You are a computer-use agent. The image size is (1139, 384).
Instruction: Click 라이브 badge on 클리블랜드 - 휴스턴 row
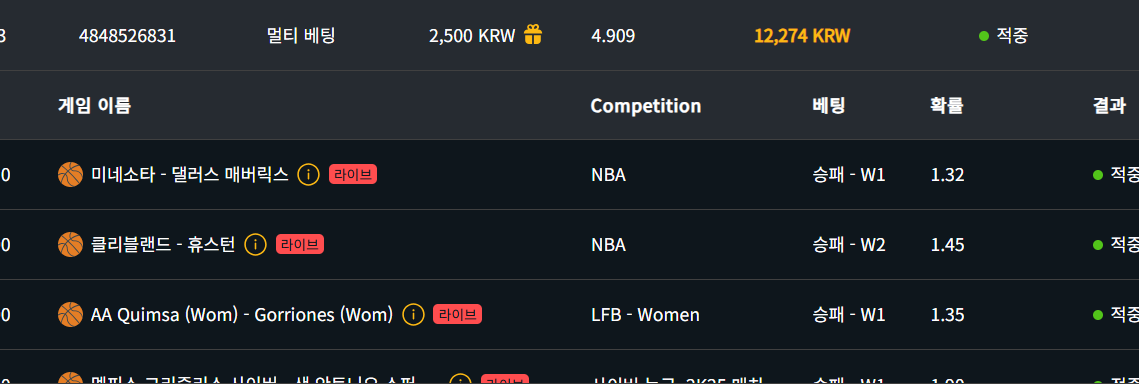(x=300, y=245)
